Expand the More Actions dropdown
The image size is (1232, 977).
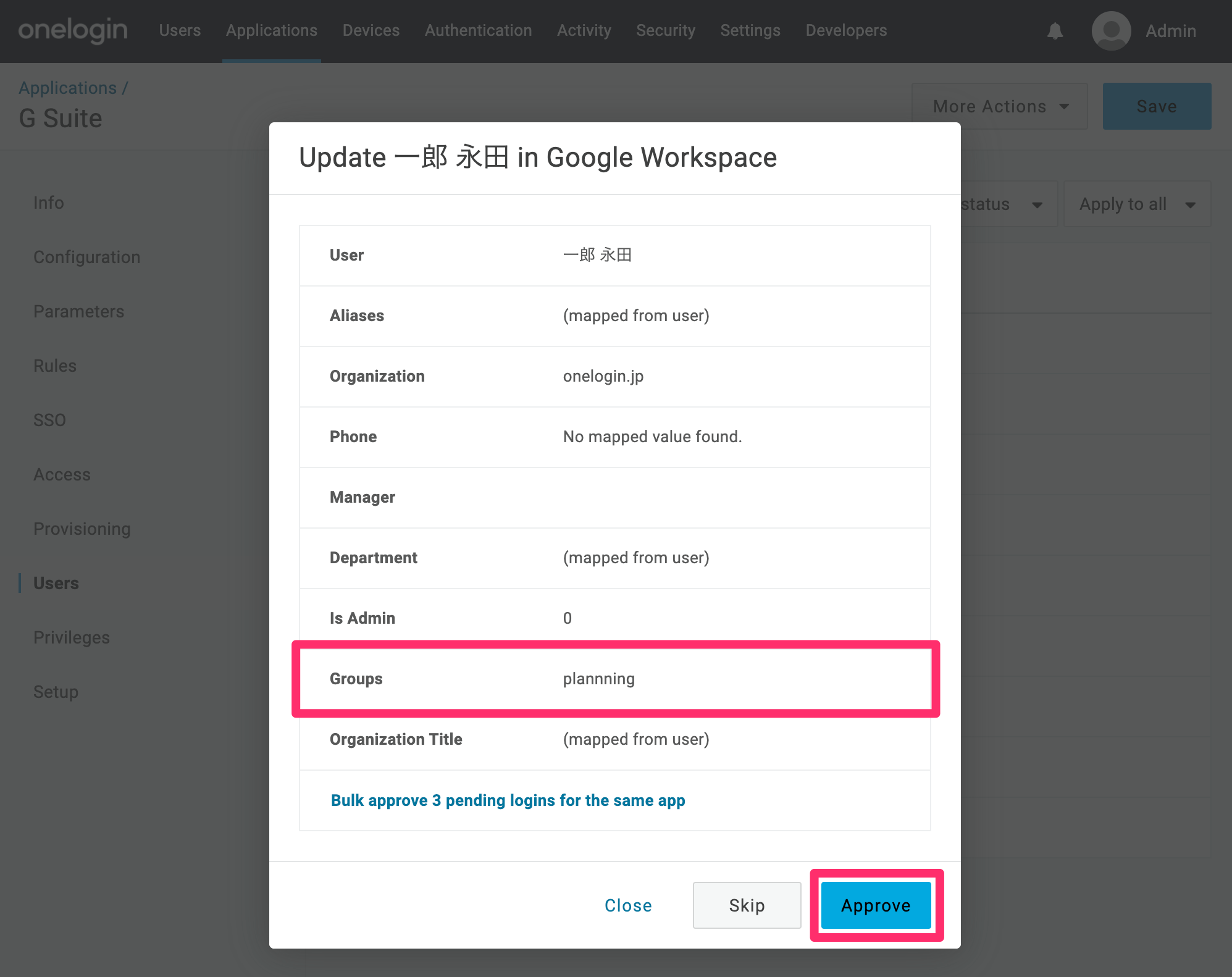1000,106
